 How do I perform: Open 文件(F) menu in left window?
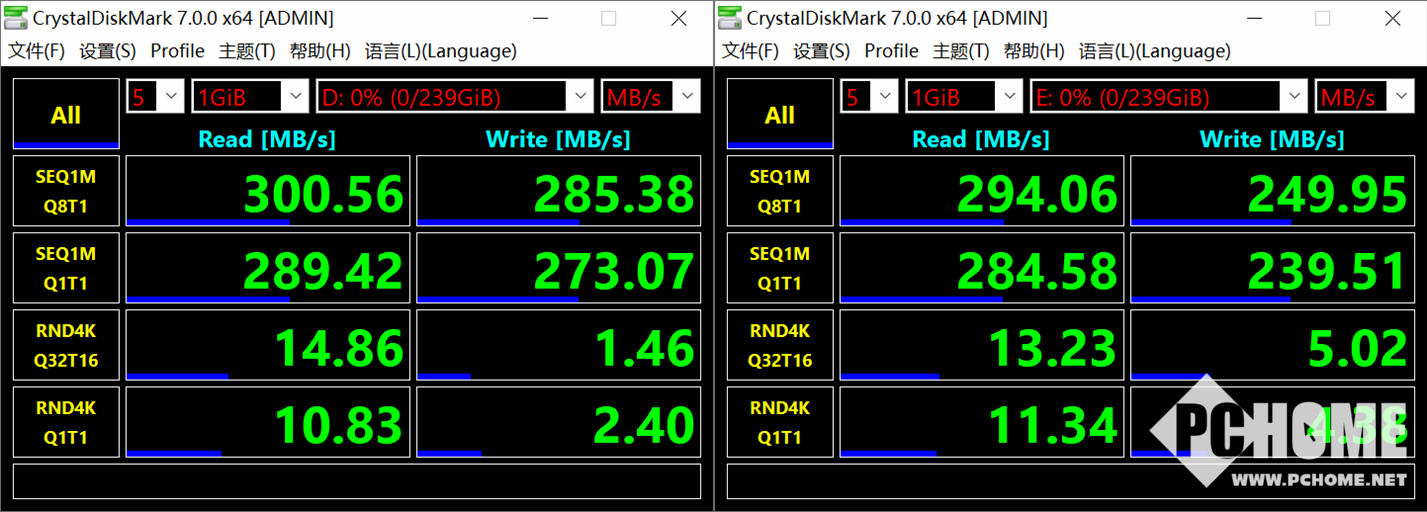[37, 51]
